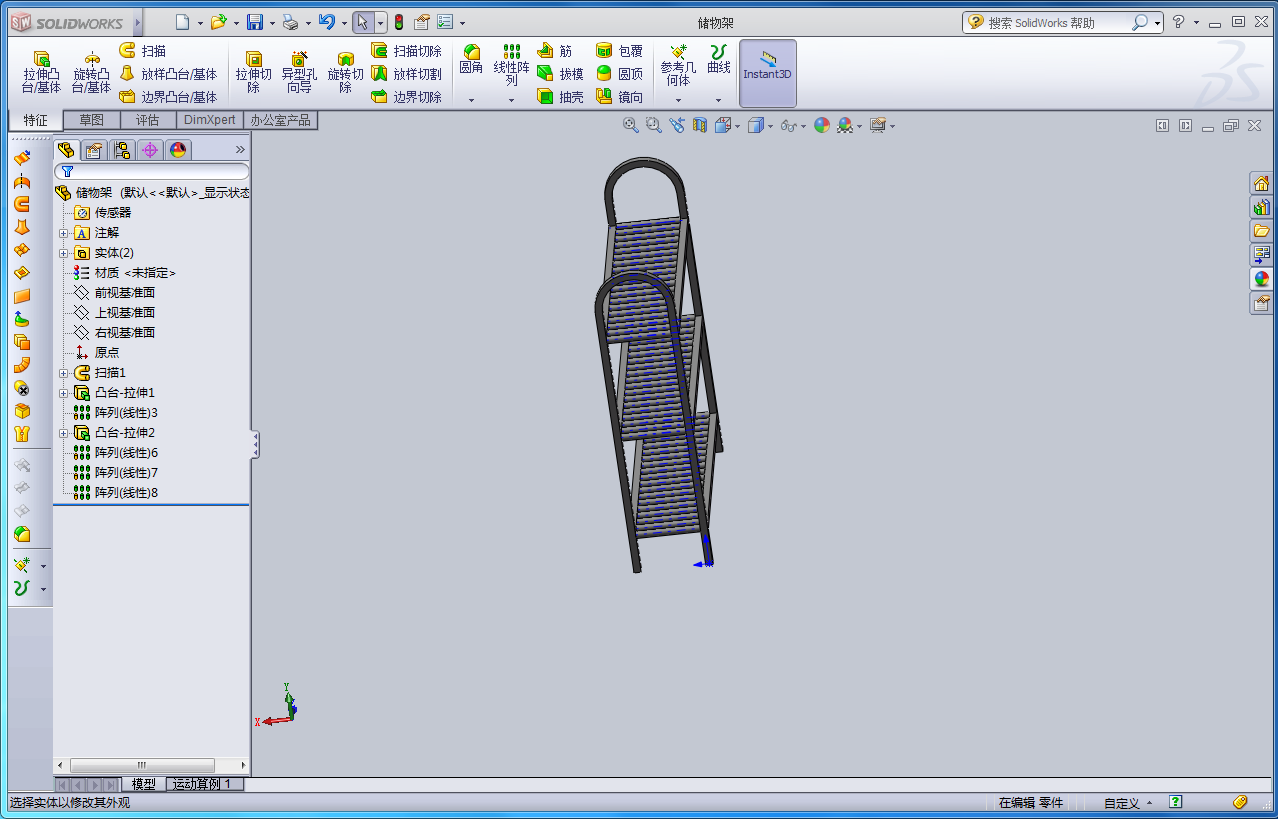Screen dimensions: 1278x819
Task: Select the Draft (拔模) tool
Action: [x=560, y=74]
